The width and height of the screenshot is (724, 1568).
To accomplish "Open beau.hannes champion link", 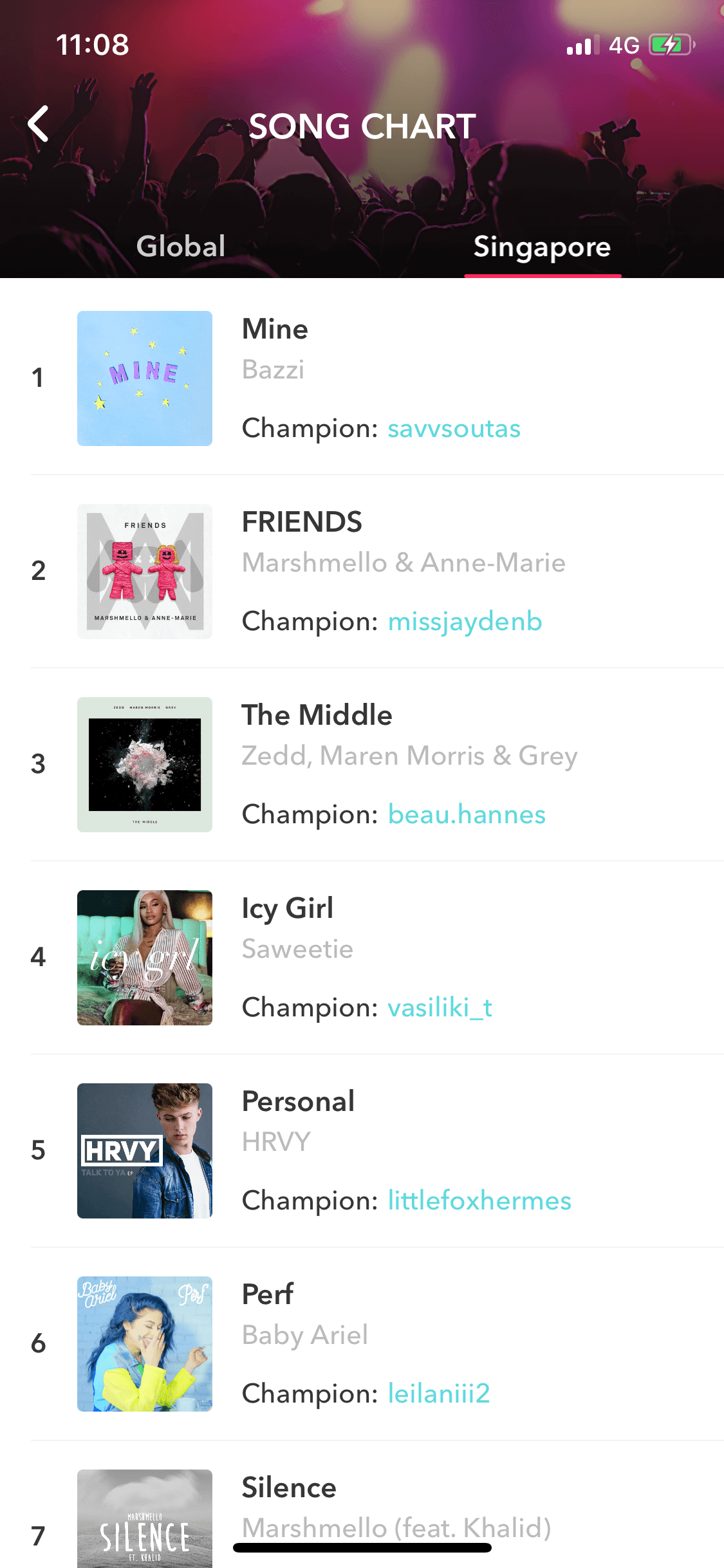I will click(x=467, y=815).
